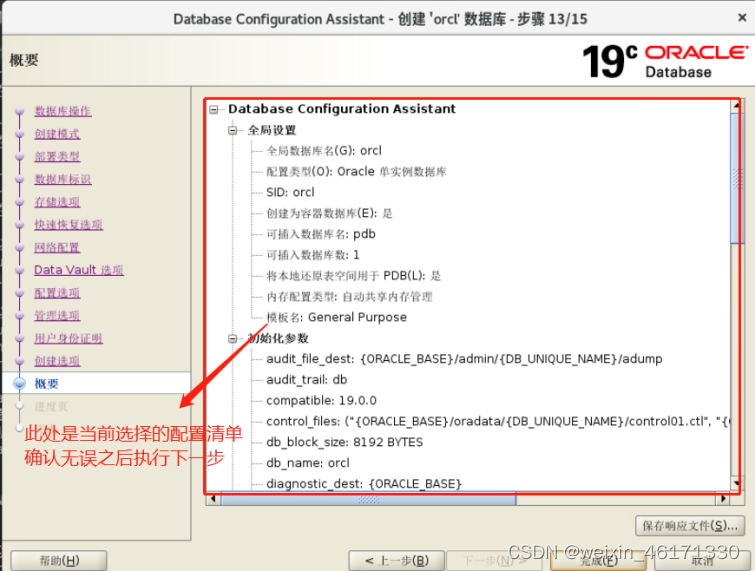This screenshot has width=755, height=571.
Task: Select the audit_trail: db row
Action: pos(306,380)
